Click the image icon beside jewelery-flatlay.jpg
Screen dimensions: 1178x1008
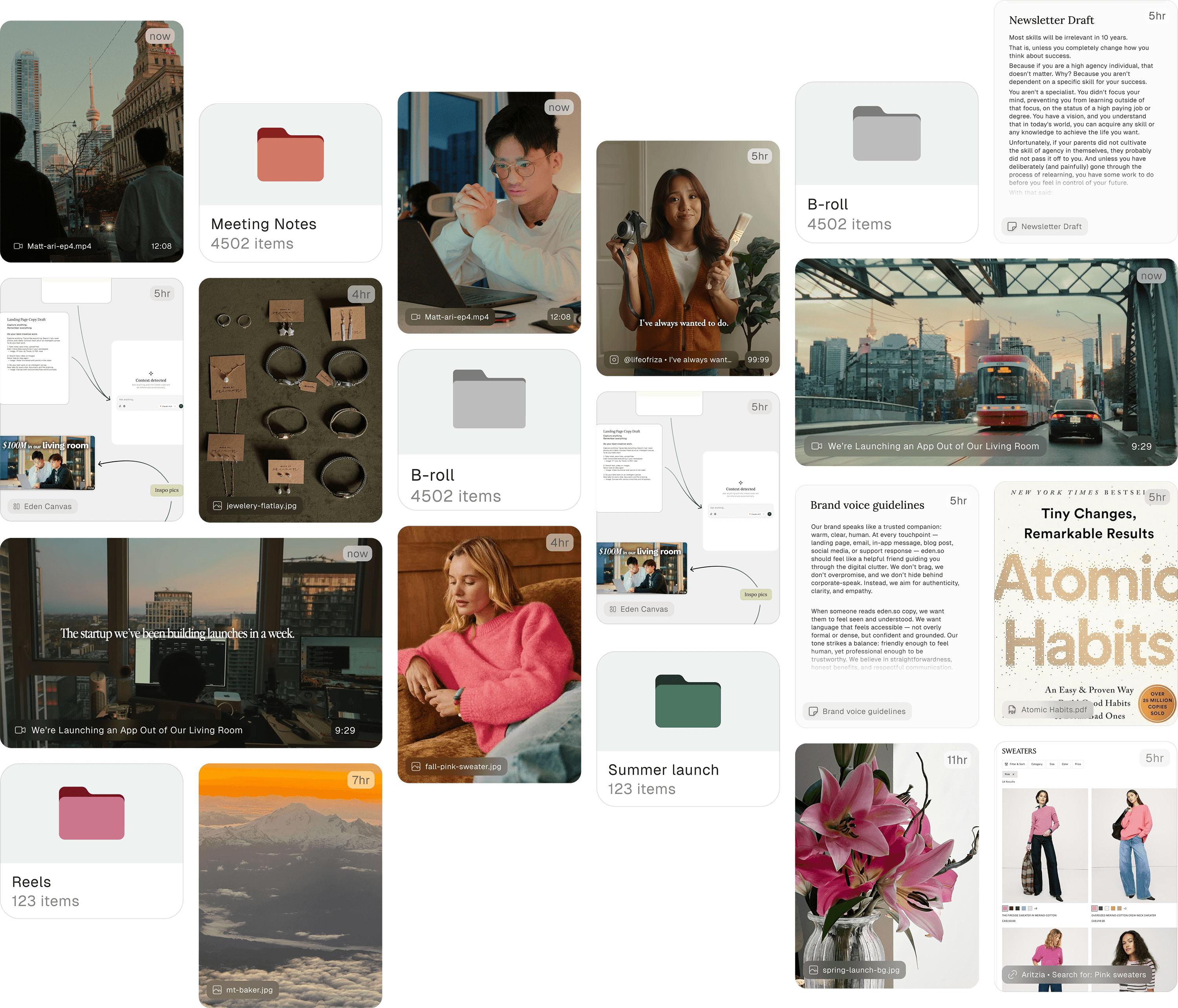[217, 506]
